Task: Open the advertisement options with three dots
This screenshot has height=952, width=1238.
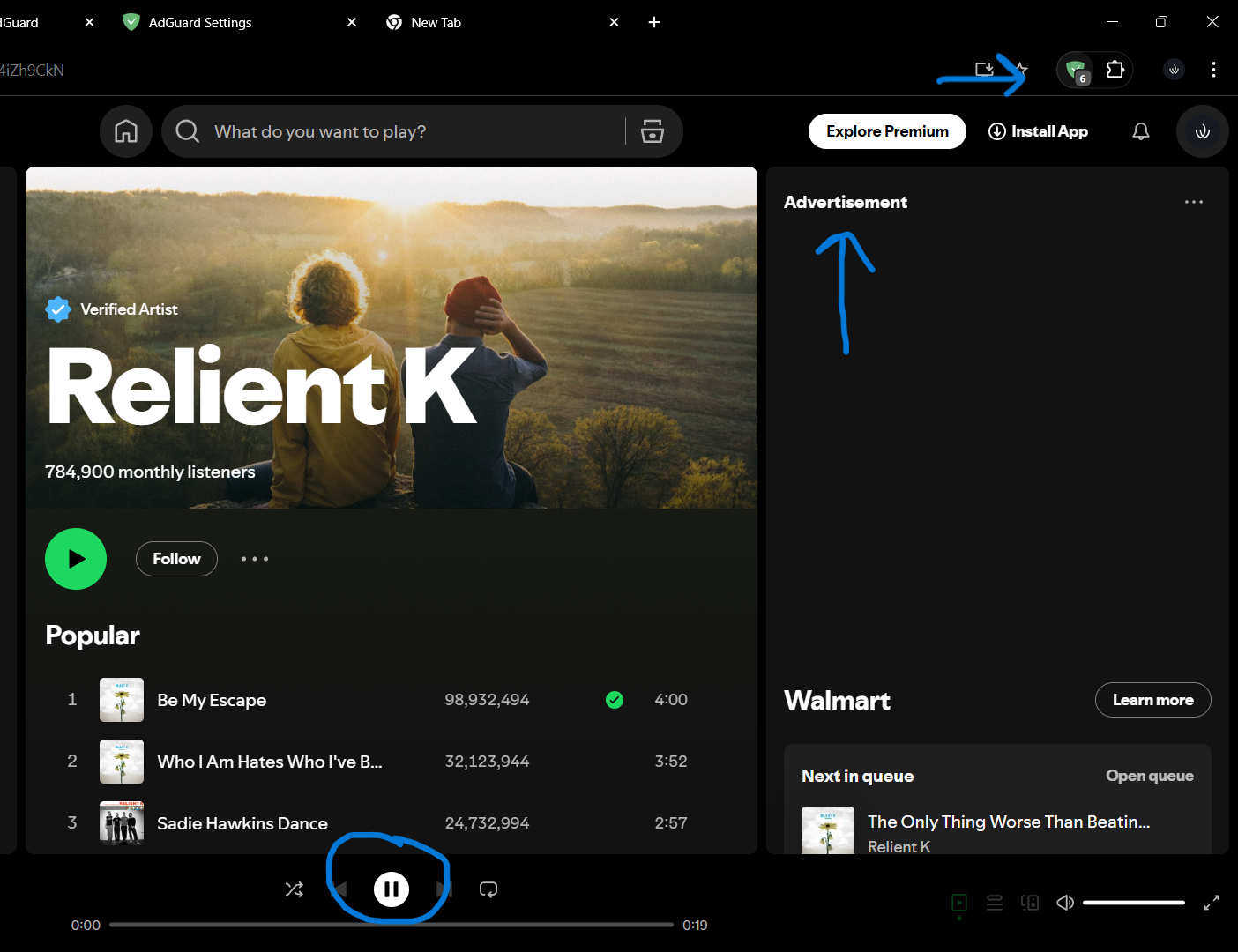Action: coord(1194,201)
